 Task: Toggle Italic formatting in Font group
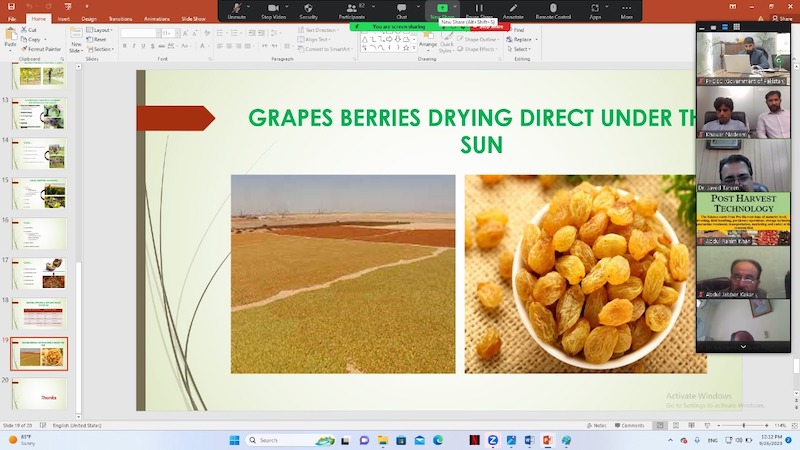click(x=134, y=46)
